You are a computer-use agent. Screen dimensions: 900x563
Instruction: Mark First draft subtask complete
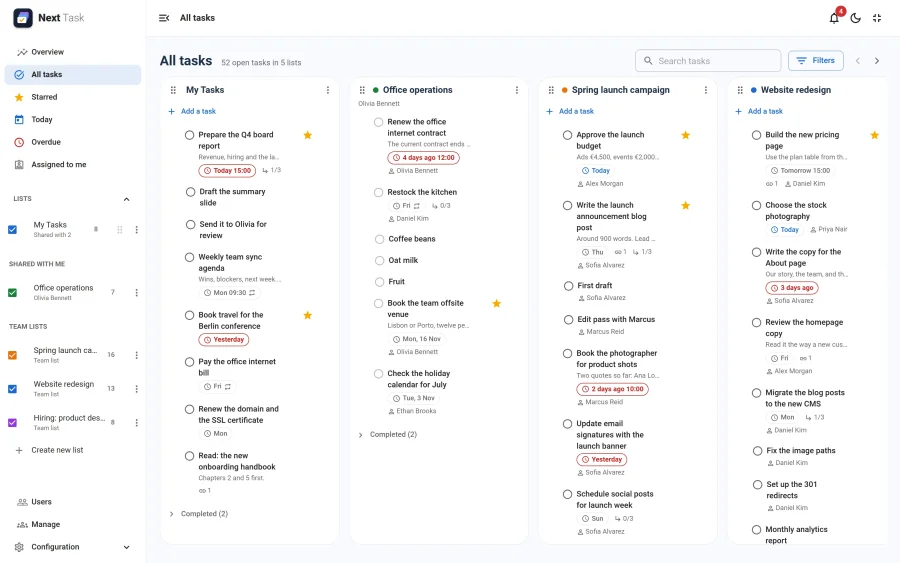tap(568, 286)
